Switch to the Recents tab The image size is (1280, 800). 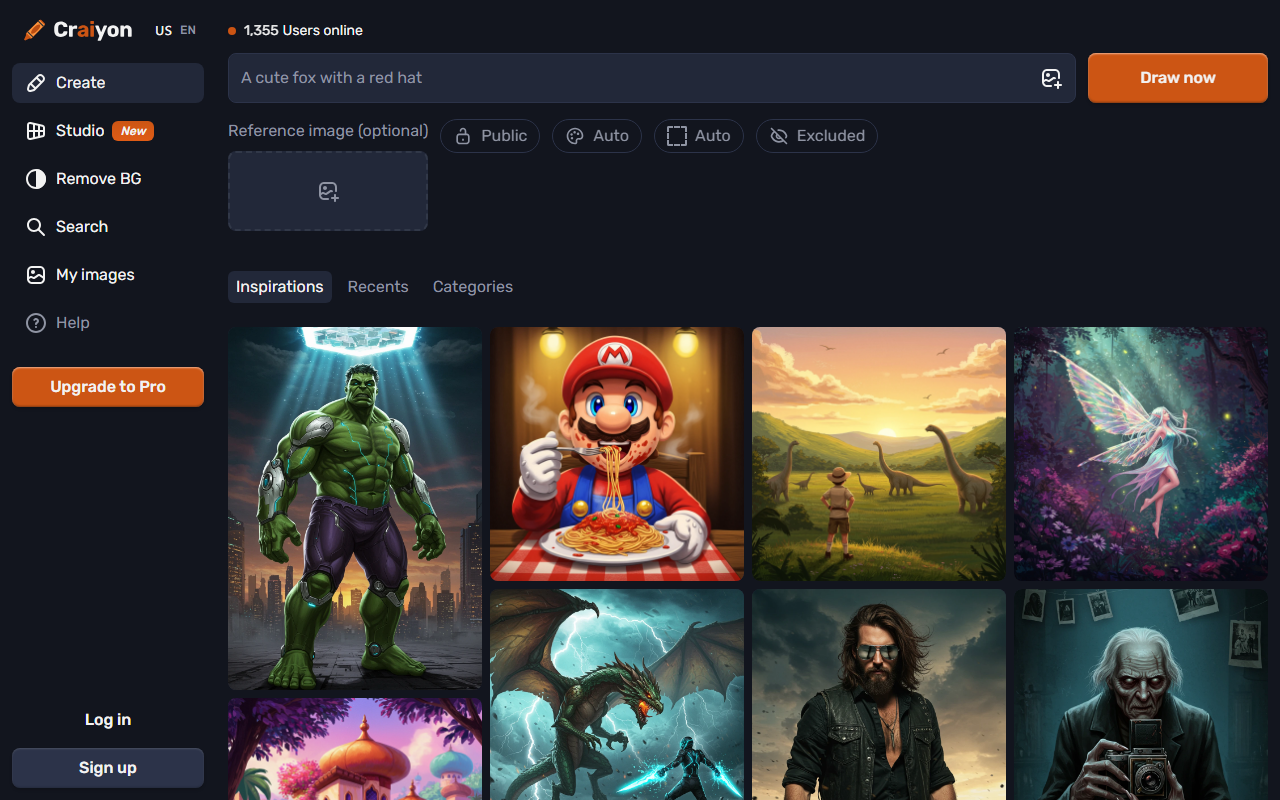coord(378,287)
